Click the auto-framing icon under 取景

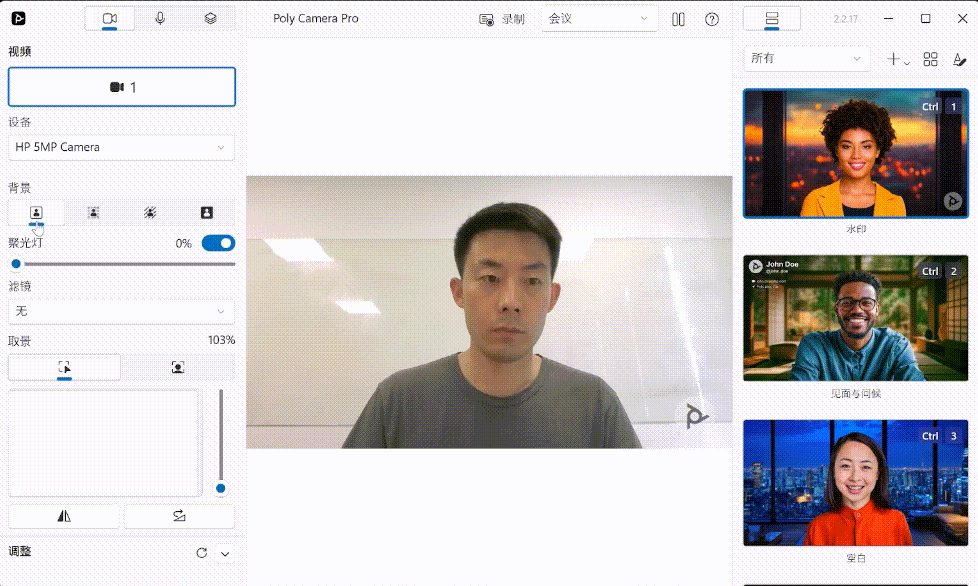(178, 367)
